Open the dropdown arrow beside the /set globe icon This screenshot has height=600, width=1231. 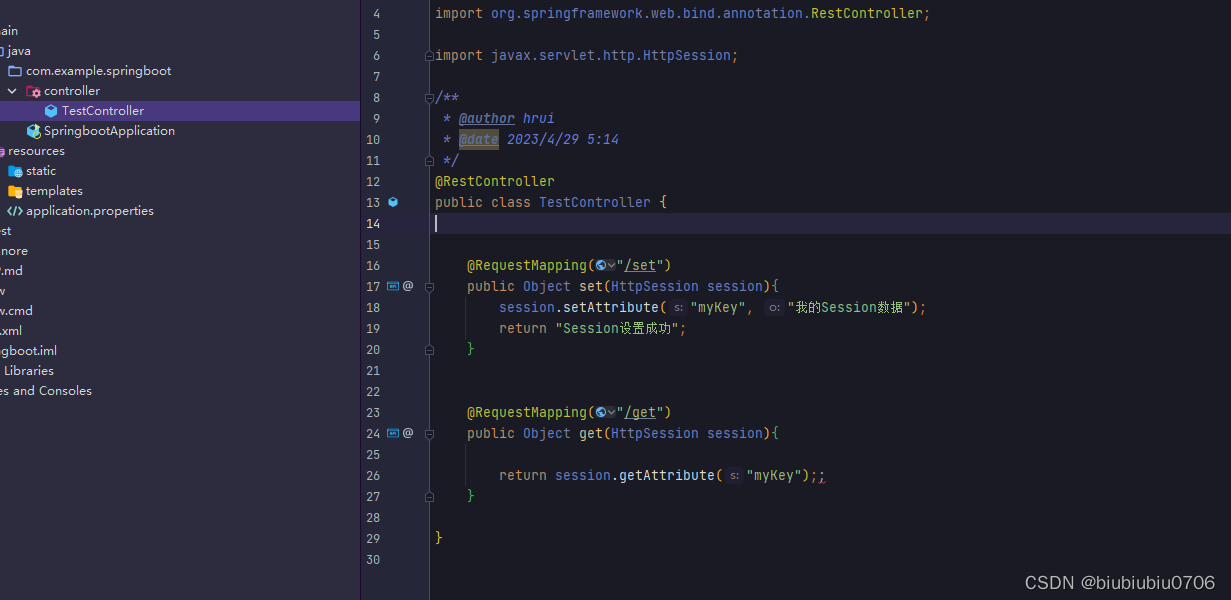click(613, 265)
